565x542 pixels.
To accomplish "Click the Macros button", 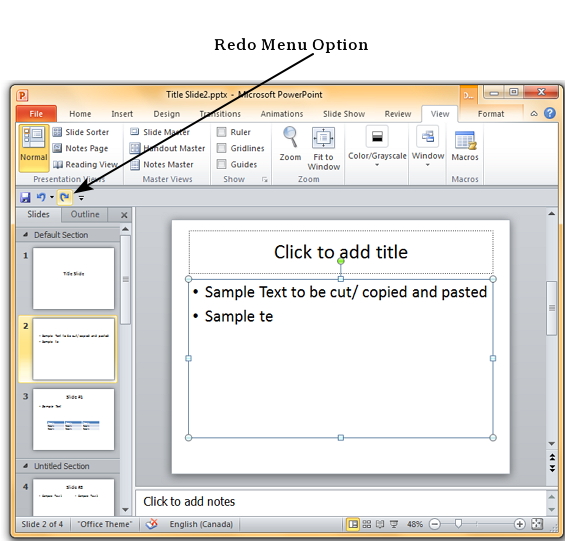I will click(x=465, y=146).
